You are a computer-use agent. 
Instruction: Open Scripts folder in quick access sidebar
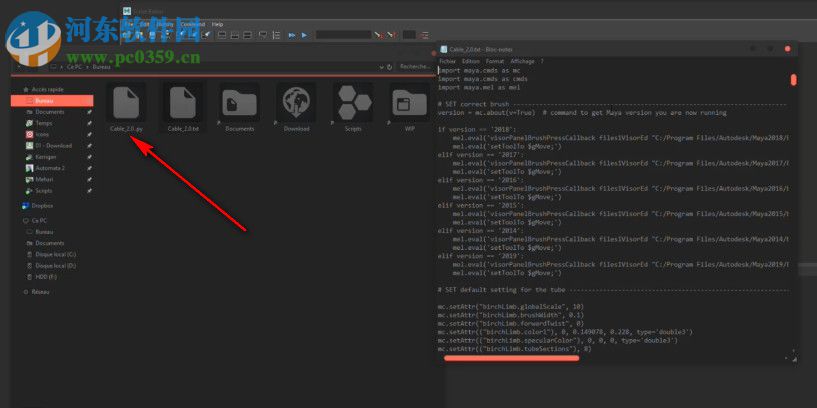click(44, 191)
